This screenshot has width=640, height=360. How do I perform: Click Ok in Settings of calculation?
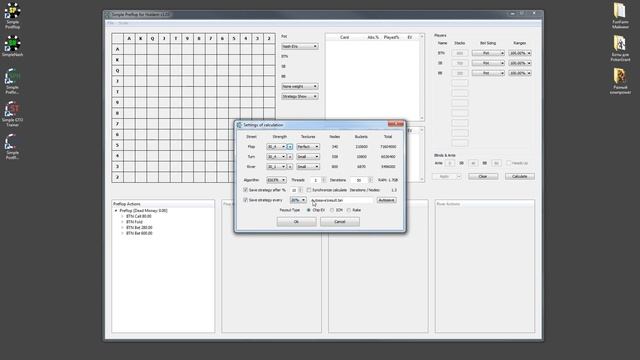[296, 222]
